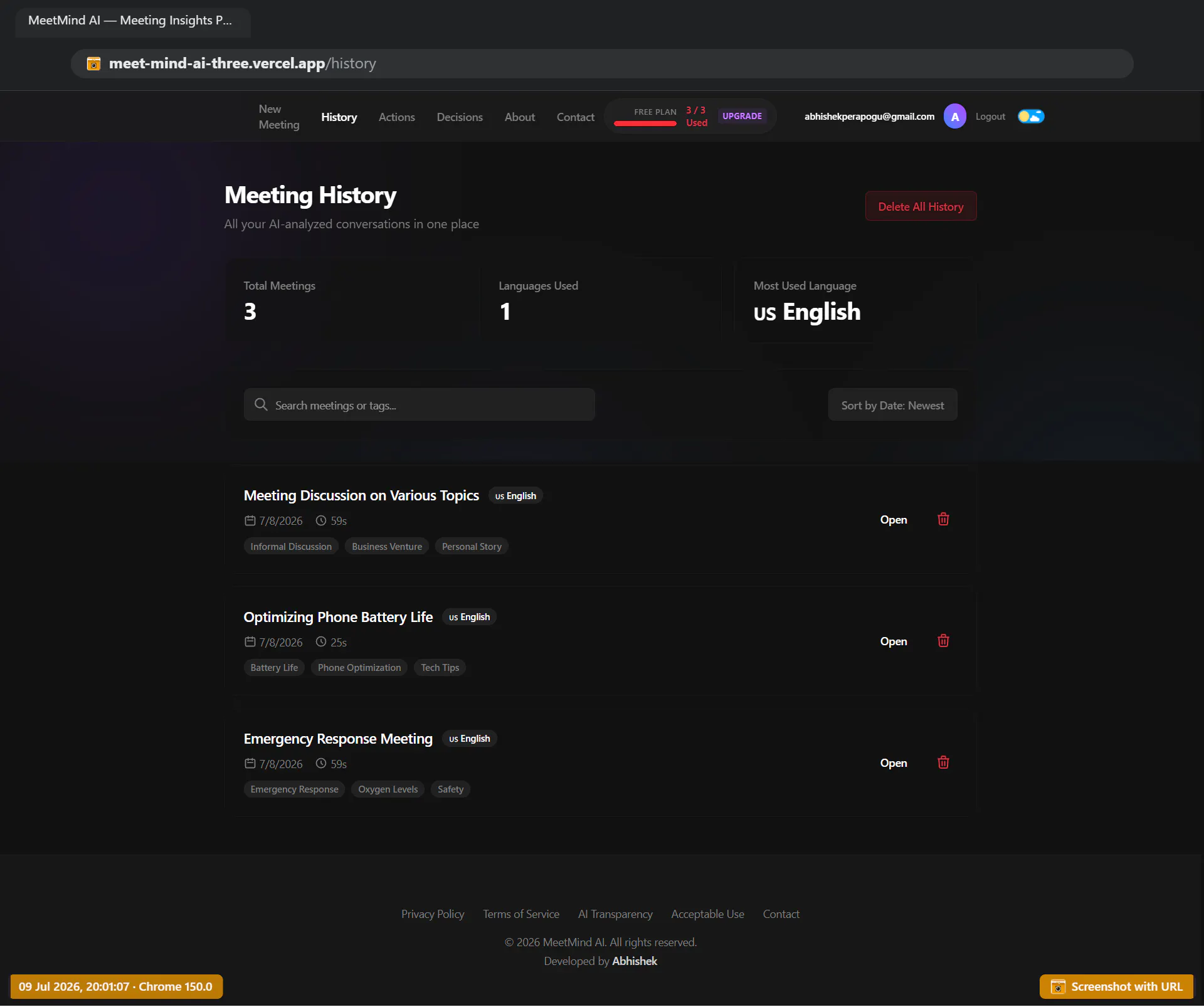Image resolution: width=1204 pixels, height=1007 pixels.
Task: Open the Contact item in top navigation
Action: 576,117
